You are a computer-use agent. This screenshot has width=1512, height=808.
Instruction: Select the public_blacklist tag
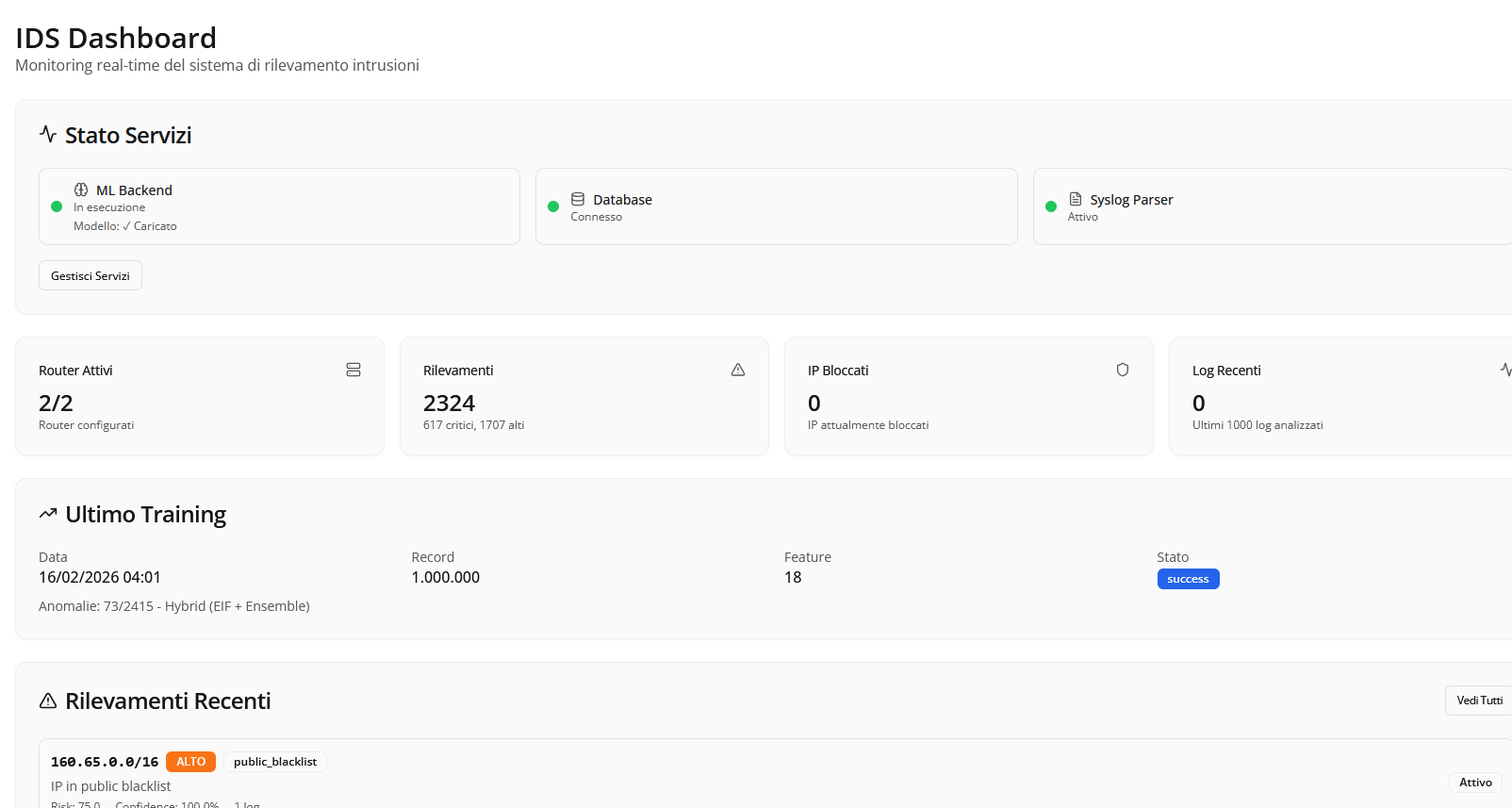[275, 762]
